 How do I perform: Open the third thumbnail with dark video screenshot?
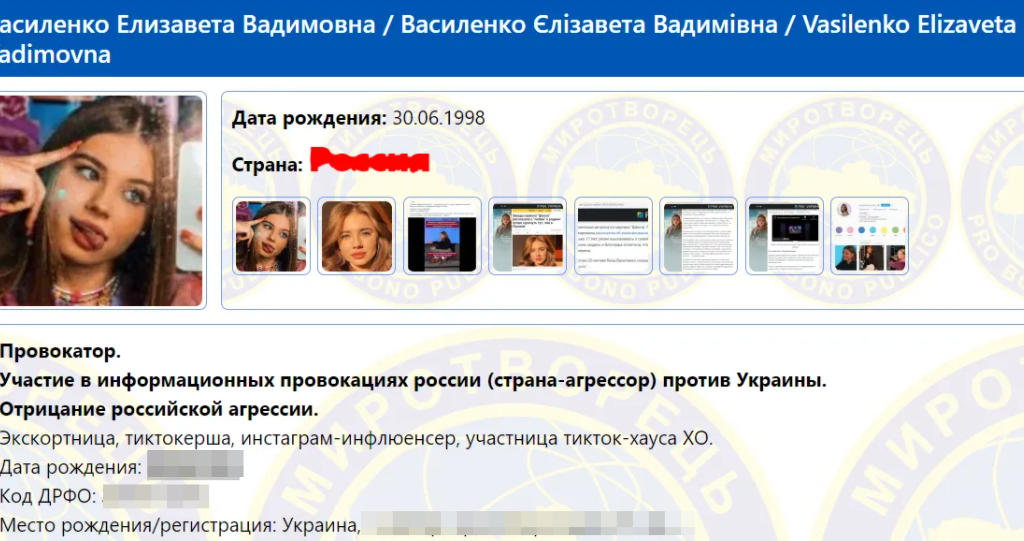441,236
